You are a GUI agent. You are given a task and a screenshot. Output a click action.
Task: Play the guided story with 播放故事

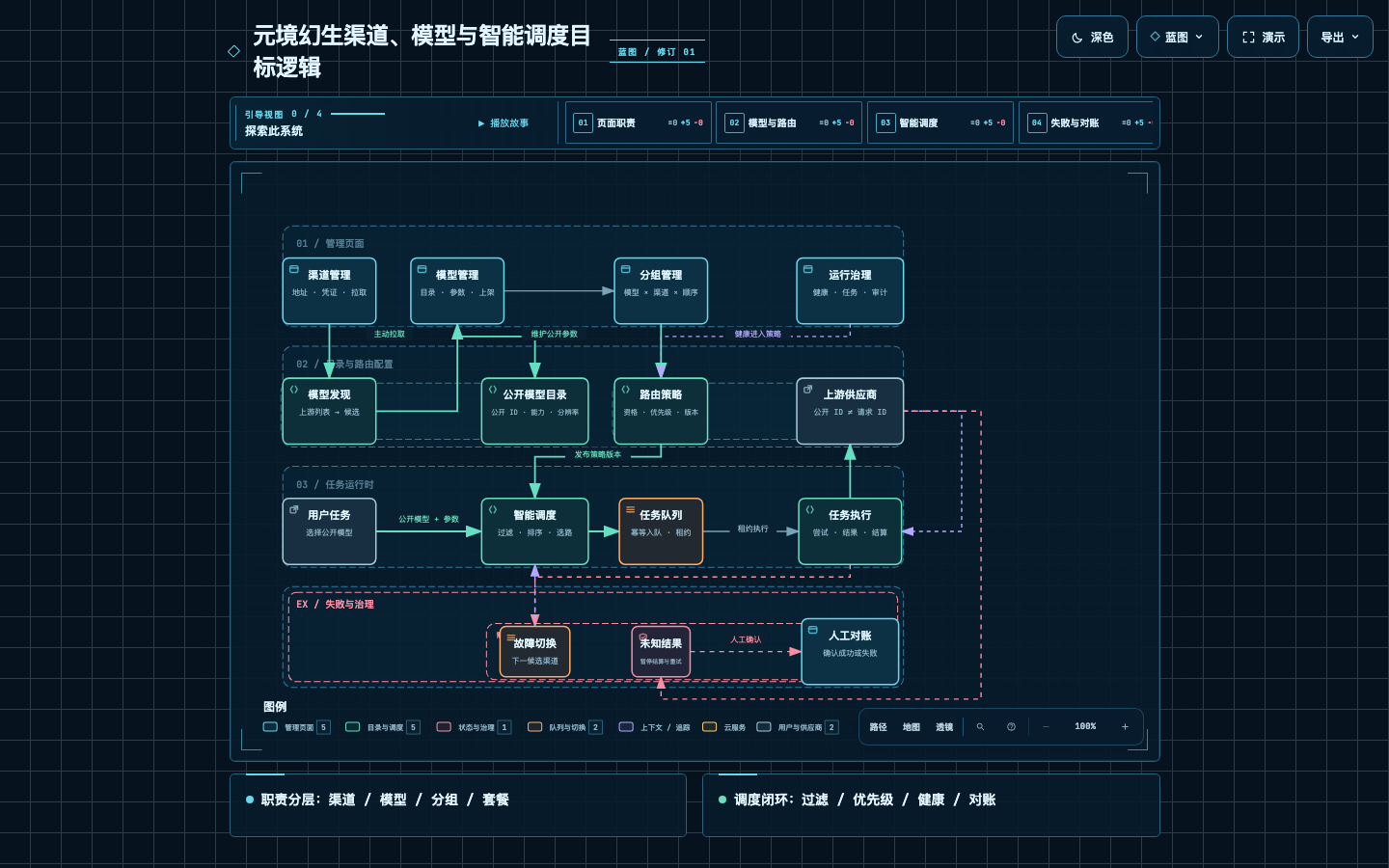(504, 123)
